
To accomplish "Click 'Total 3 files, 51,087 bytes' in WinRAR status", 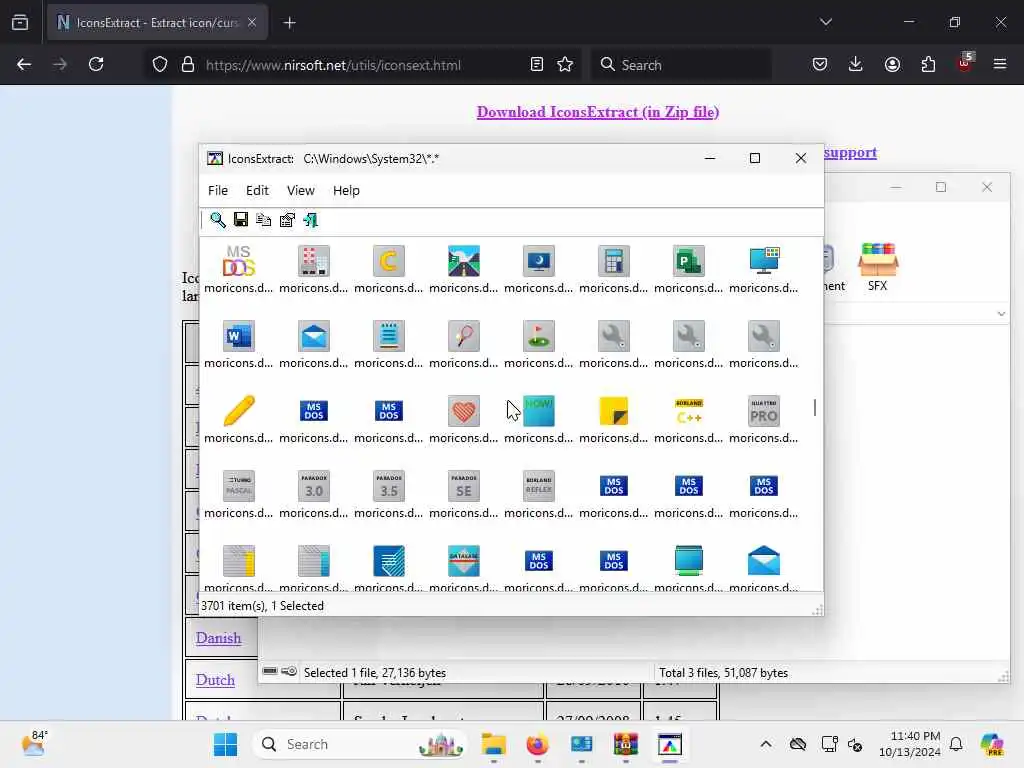I will (723, 673).
